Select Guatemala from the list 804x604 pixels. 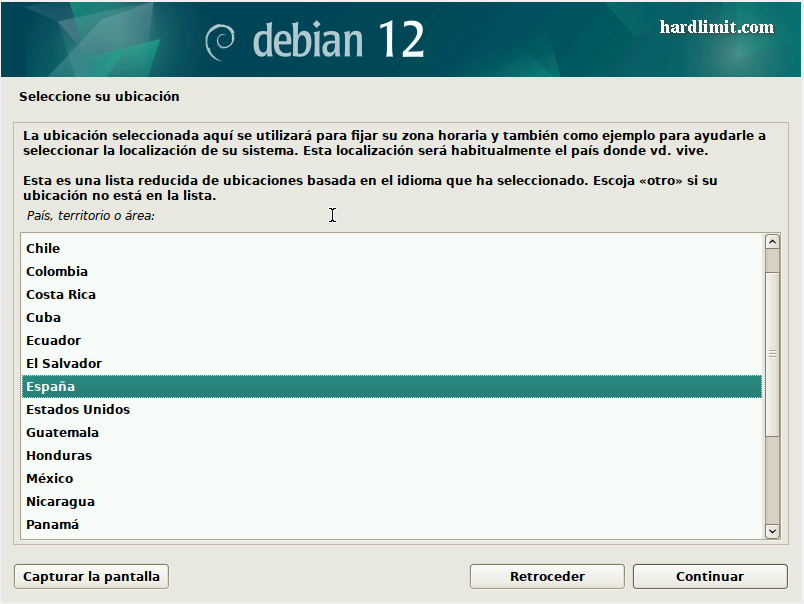click(x=62, y=432)
